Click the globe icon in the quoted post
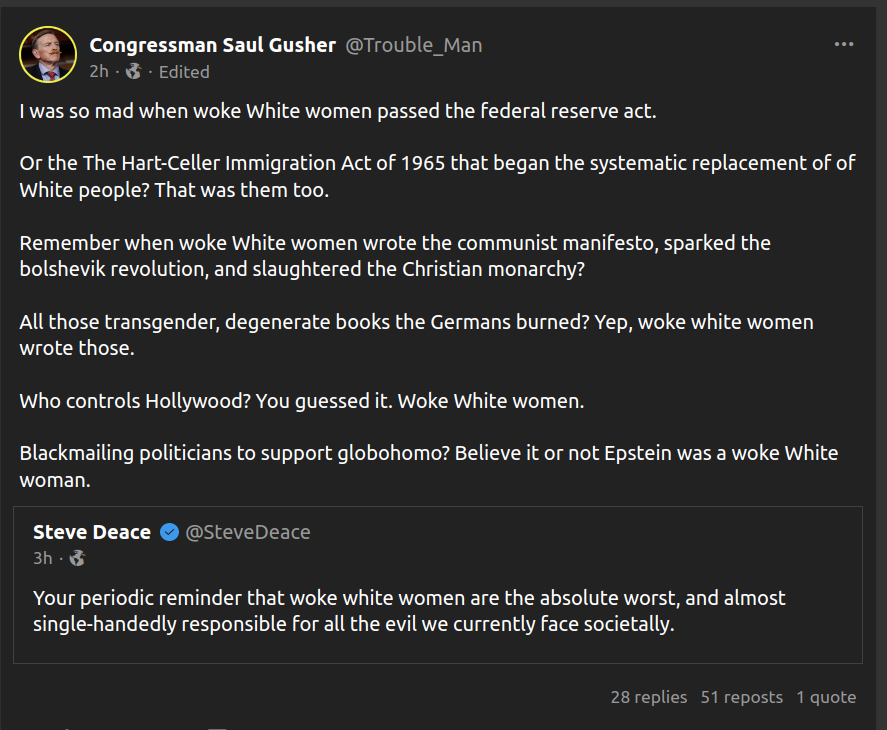This screenshot has height=730, width=887. (77, 558)
